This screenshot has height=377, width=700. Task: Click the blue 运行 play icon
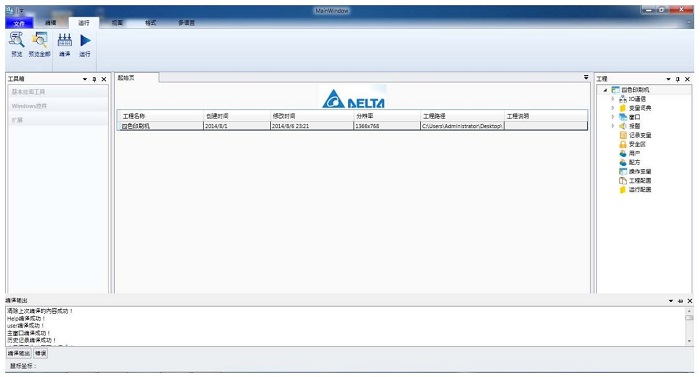[85, 40]
